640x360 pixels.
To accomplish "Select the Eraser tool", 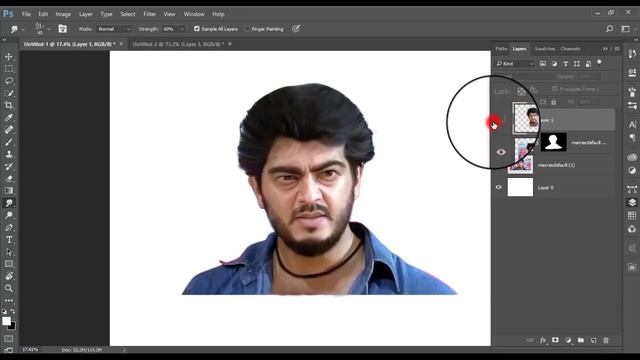I will [9, 178].
